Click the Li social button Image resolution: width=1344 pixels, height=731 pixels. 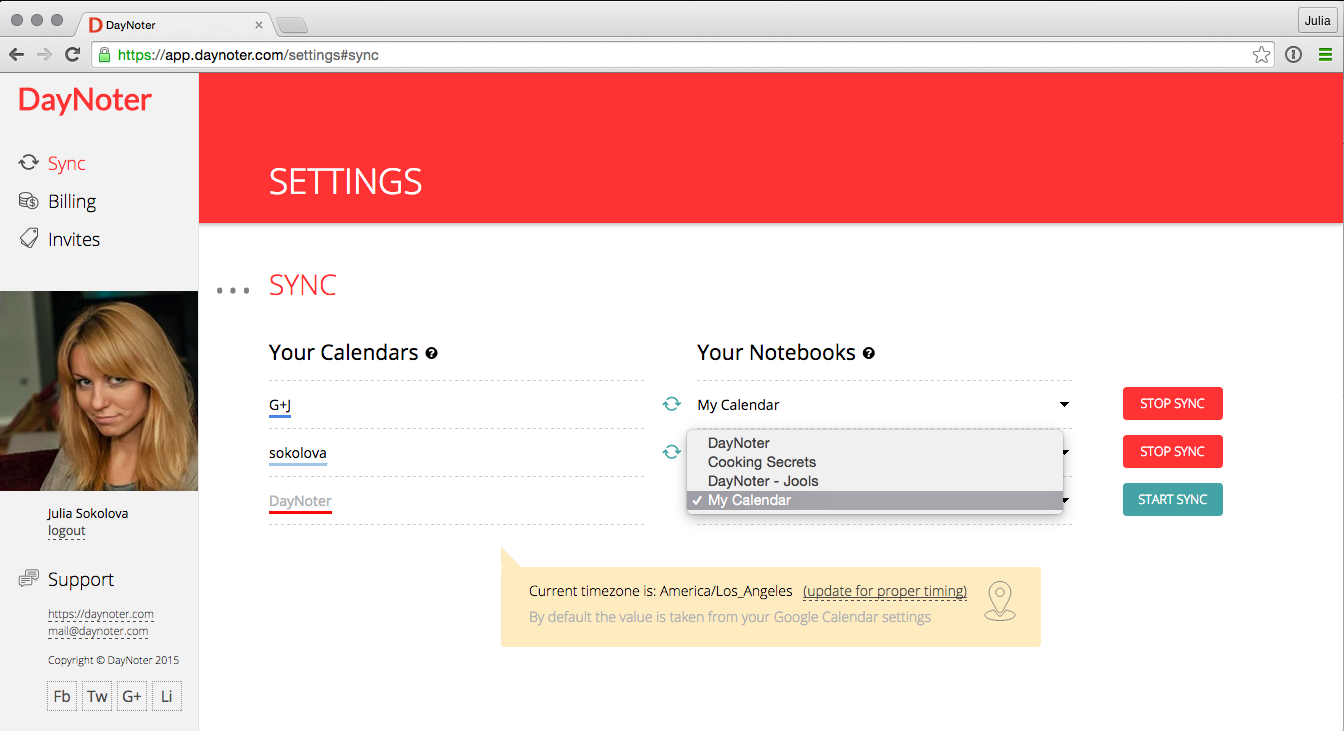[167, 696]
